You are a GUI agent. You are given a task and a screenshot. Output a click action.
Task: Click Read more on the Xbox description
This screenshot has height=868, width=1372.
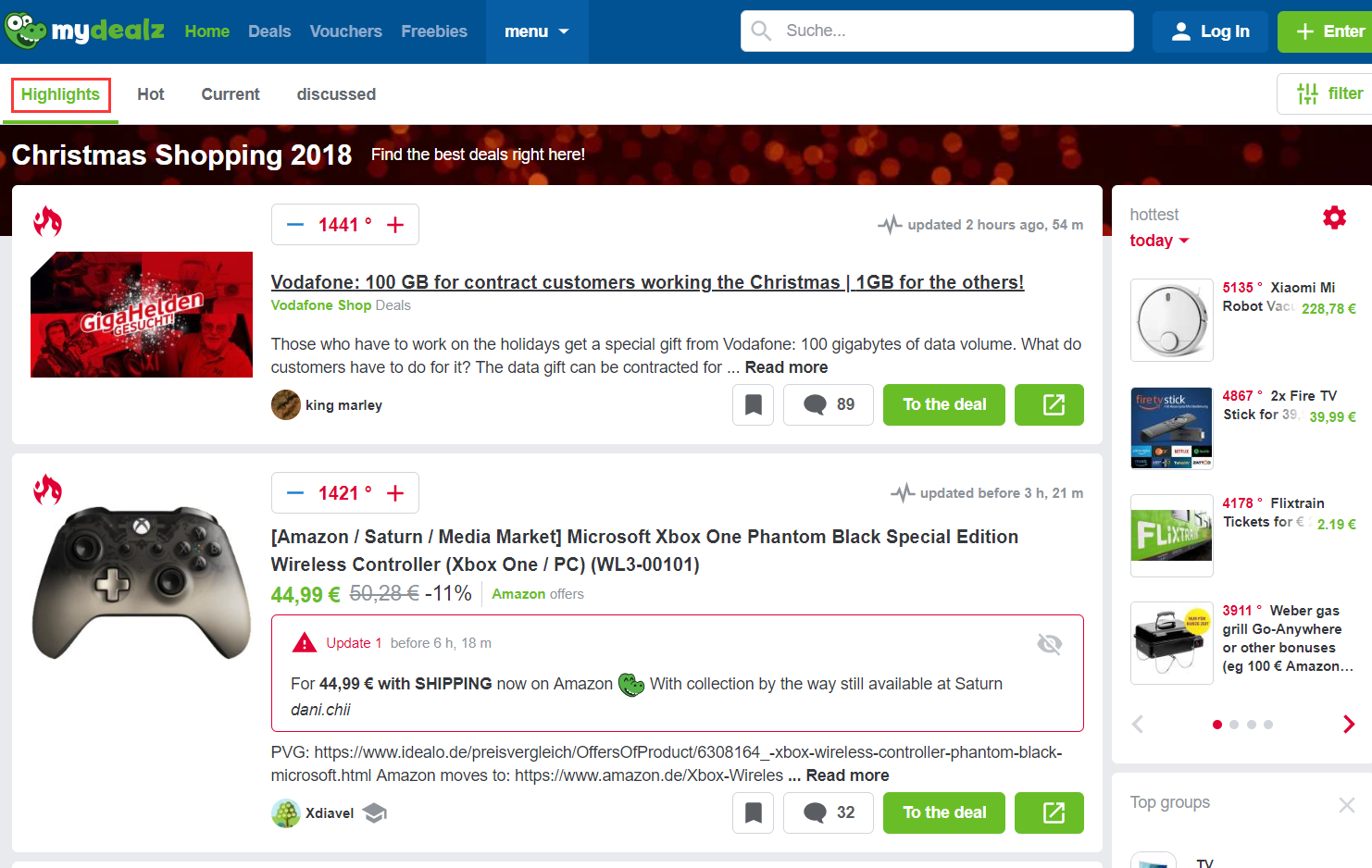pos(847,775)
